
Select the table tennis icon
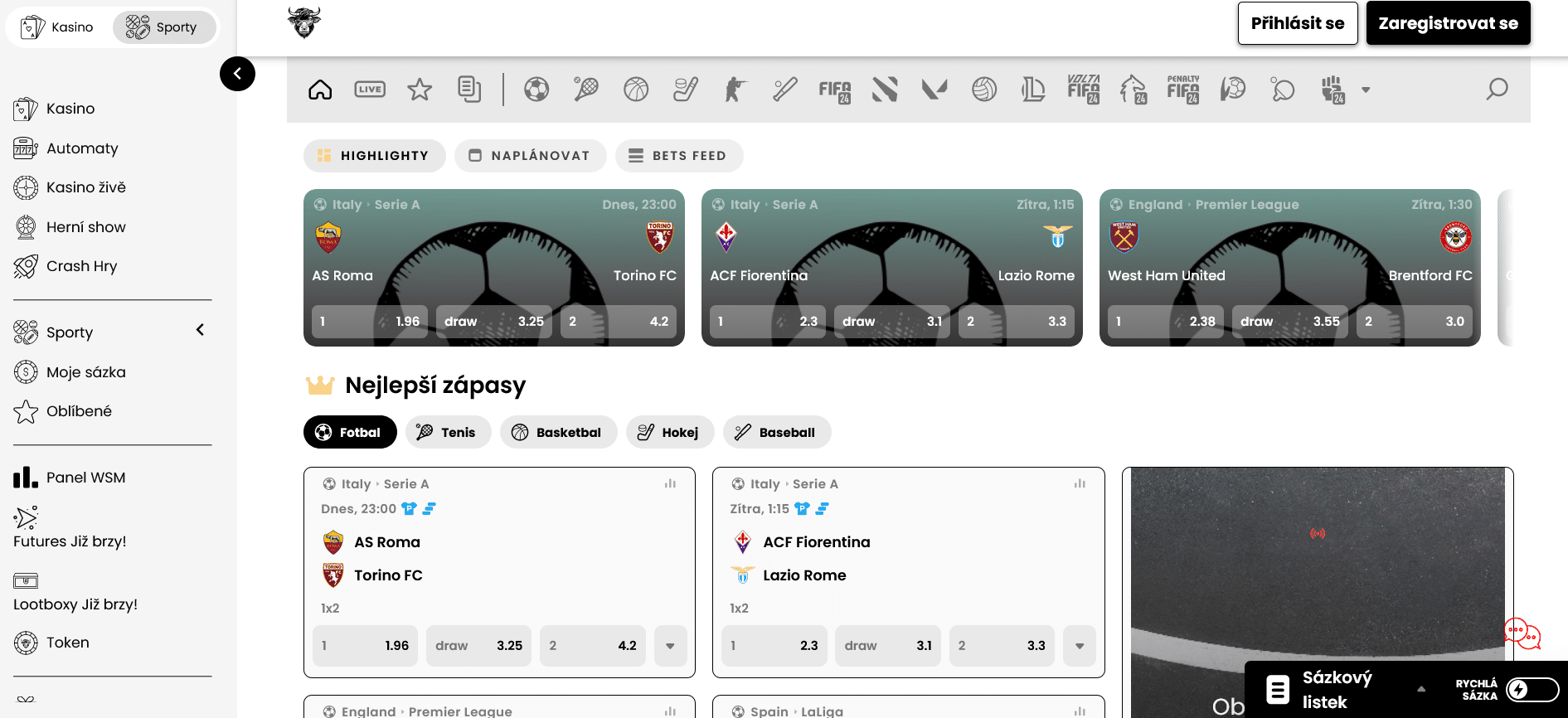[x=1283, y=90]
